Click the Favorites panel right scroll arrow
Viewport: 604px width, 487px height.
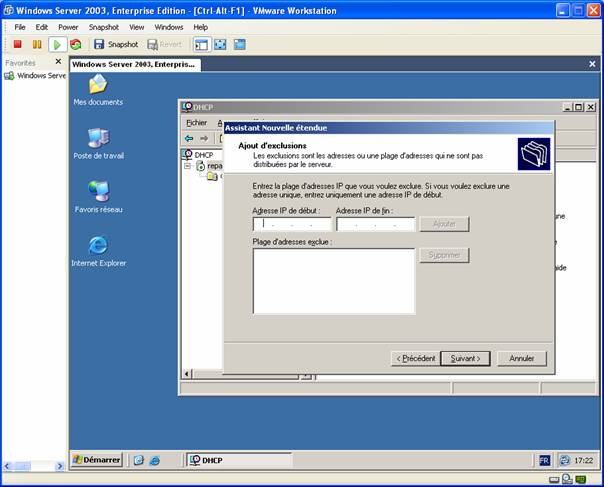point(60,466)
